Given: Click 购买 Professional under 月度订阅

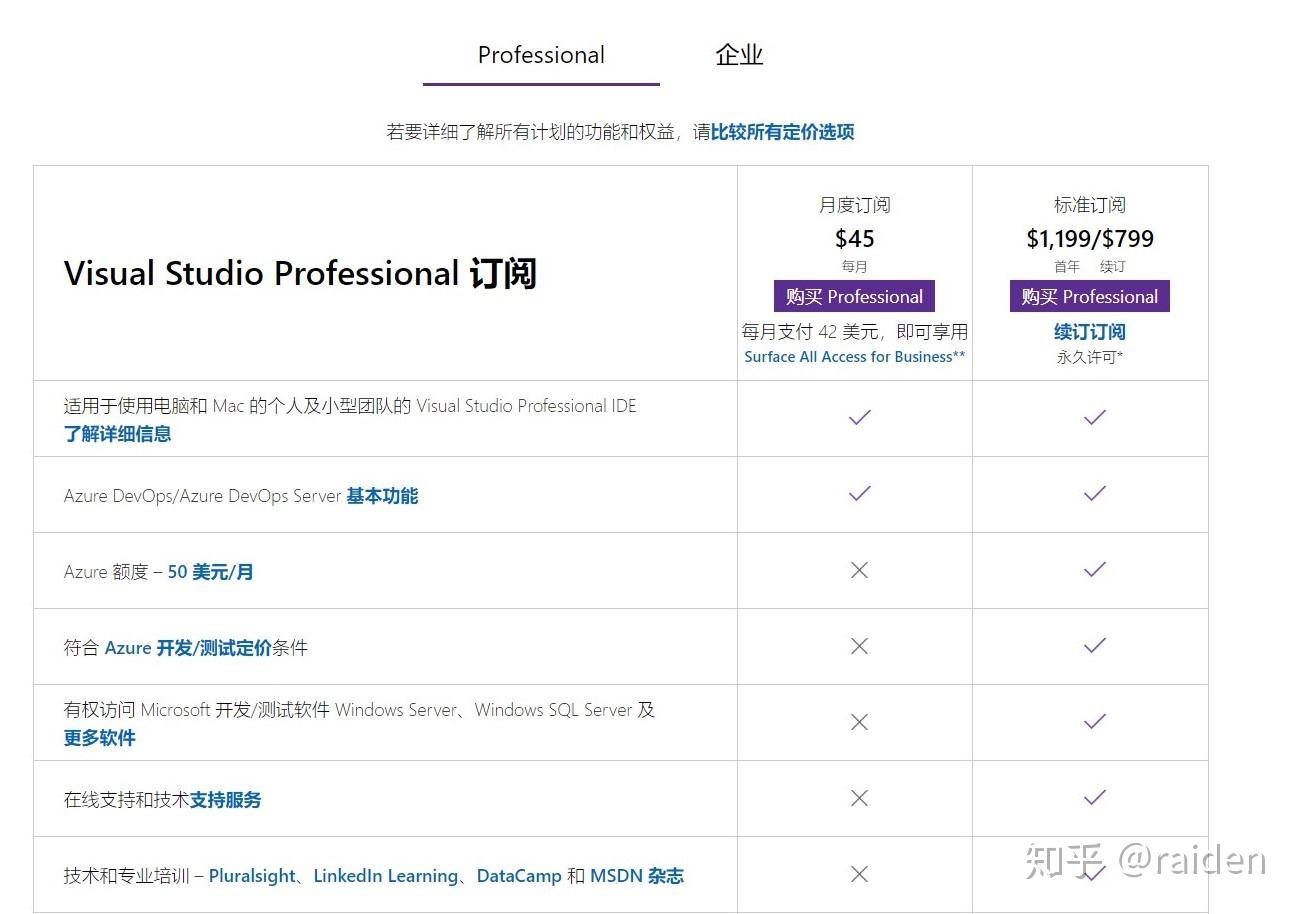Looking at the screenshot, I should [854, 296].
